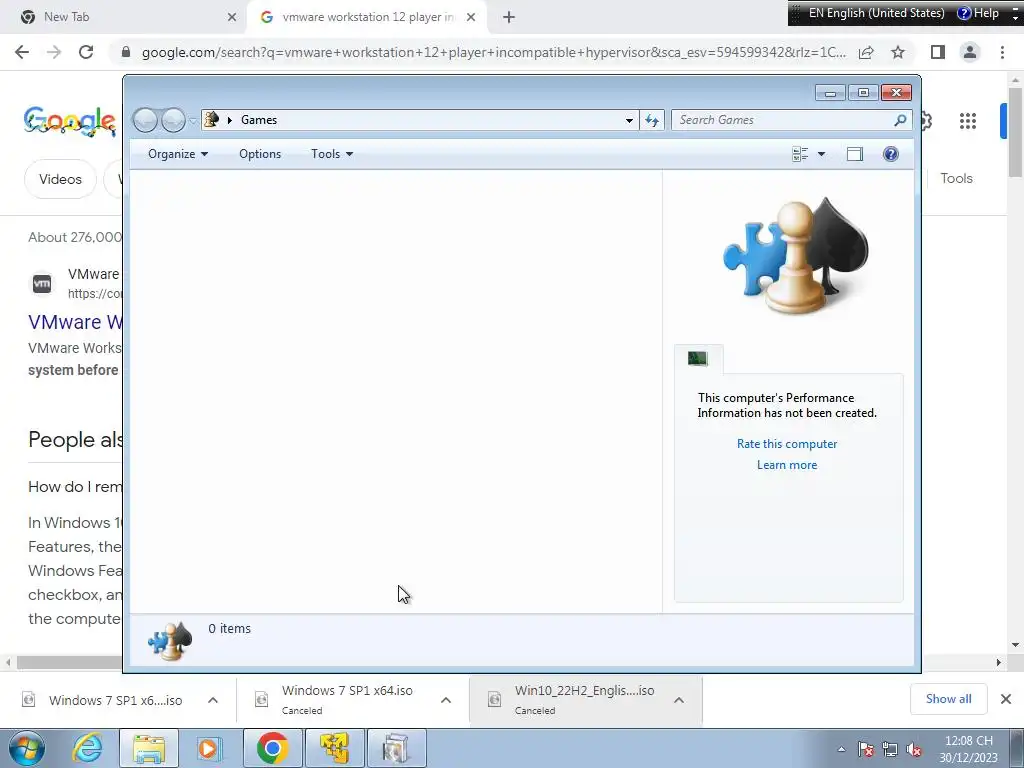Select the performance information tab icon
The height and width of the screenshot is (768, 1024).
(x=697, y=359)
